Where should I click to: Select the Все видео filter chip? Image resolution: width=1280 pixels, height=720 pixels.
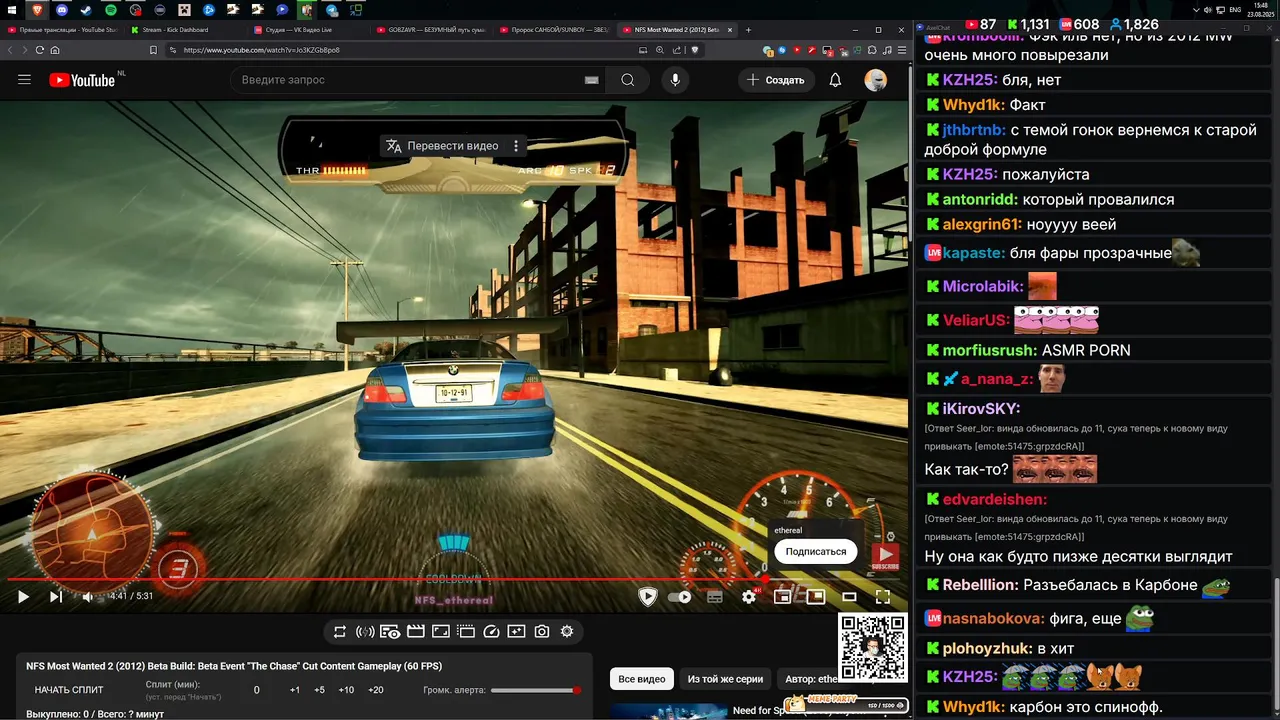pos(642,679)
